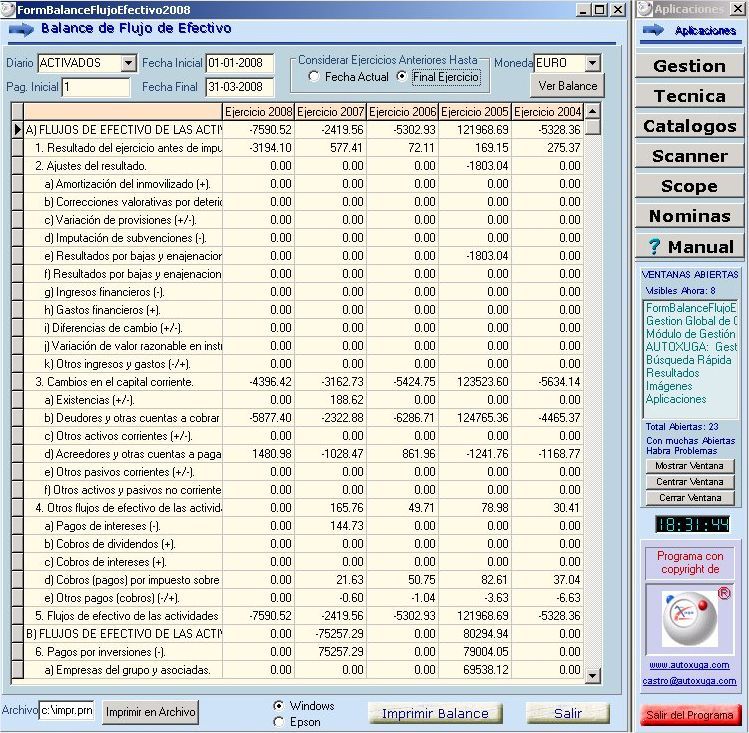Click the Ver Balance button
This screenshot has width=749, height=733.
(x=567, y=86)
